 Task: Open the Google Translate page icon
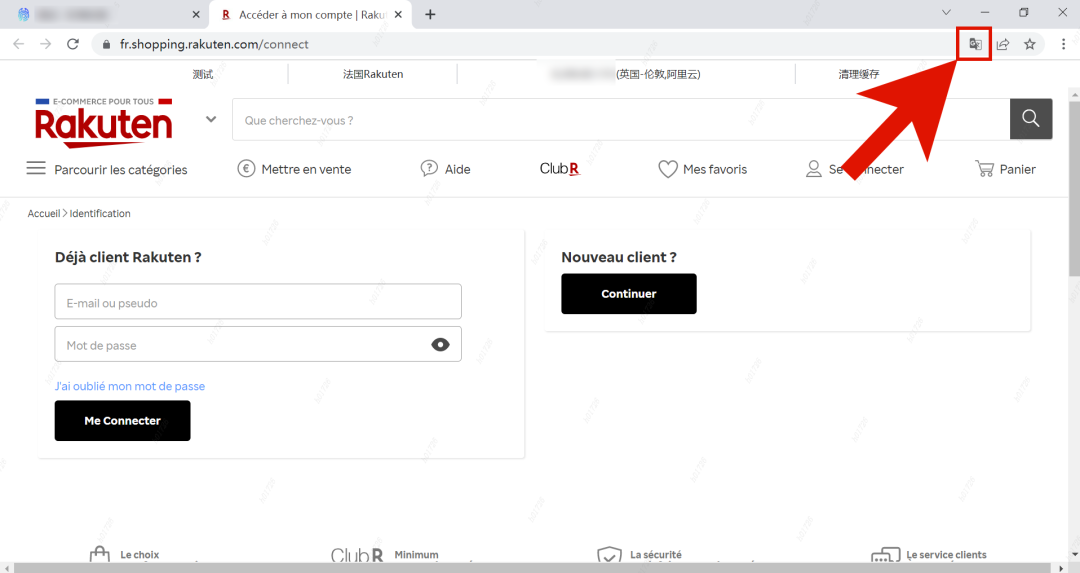[975, 44]
